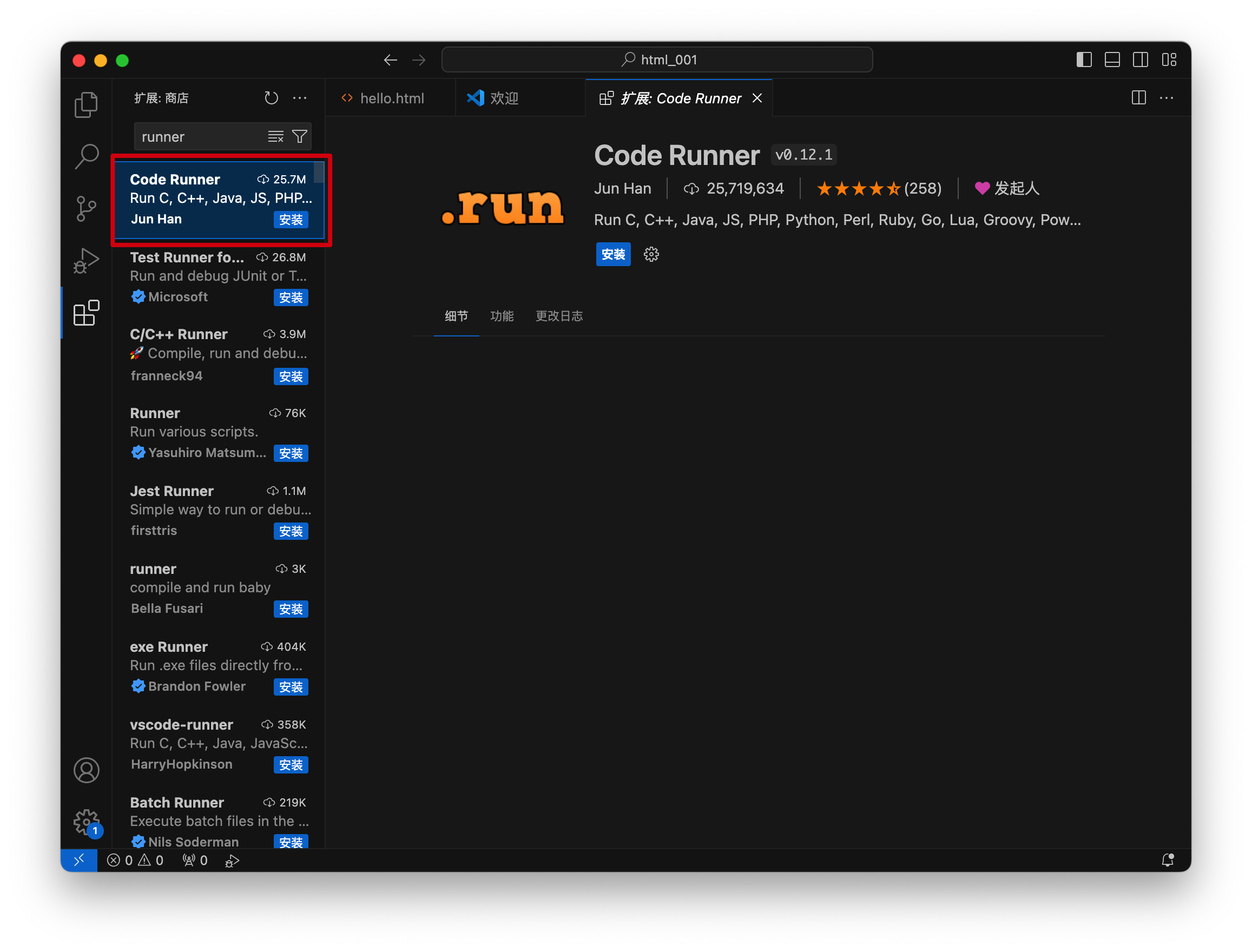
Task: Install runner by Bella Fusari
Action: [x=291, y=609]
